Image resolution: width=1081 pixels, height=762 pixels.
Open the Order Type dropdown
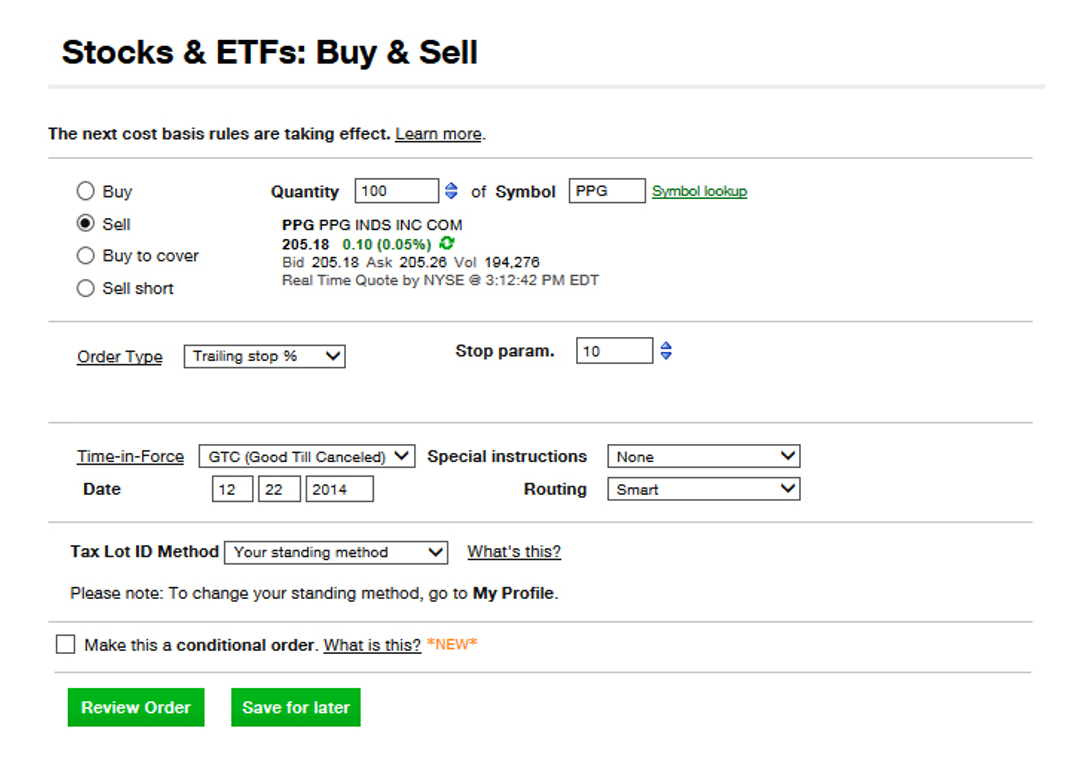tap(265, 357)
